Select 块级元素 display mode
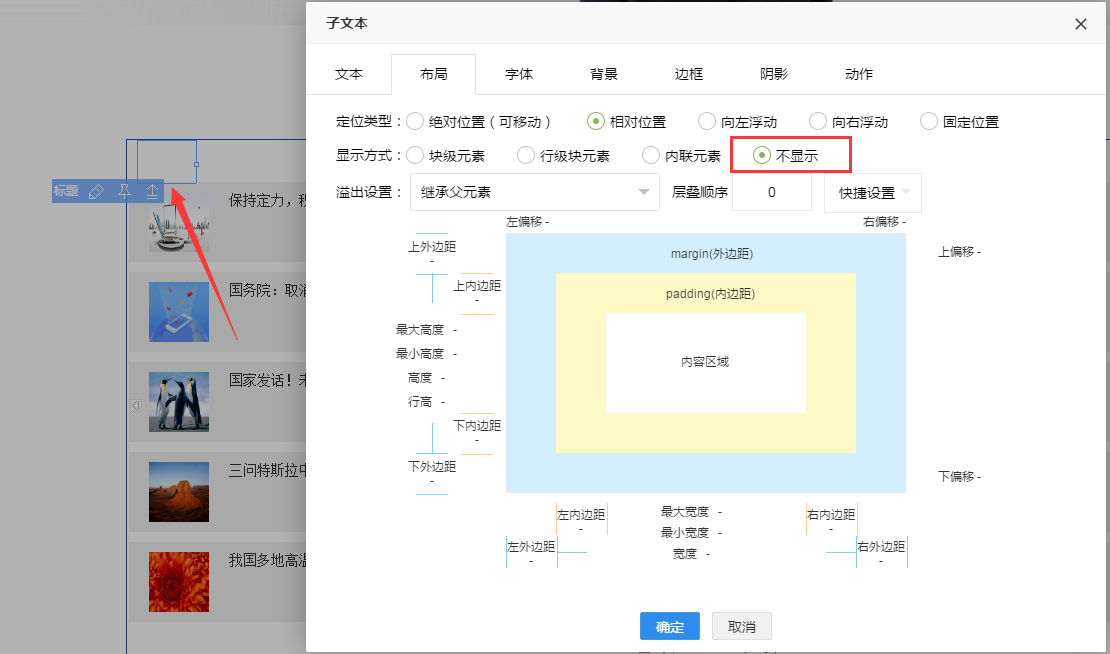This screenshot has width=1110, height=654. (415, 156)
